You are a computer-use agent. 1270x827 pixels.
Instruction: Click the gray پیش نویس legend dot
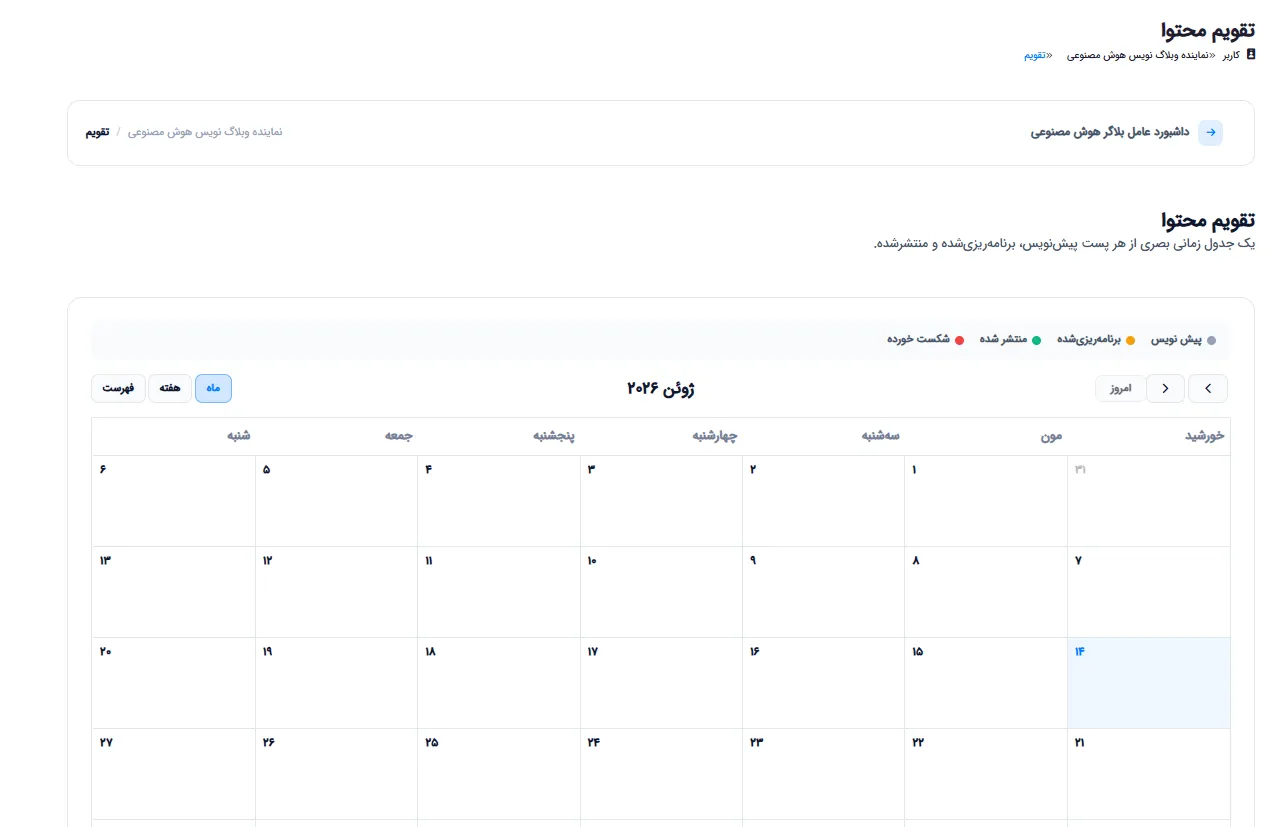(x=1212, y=341)
